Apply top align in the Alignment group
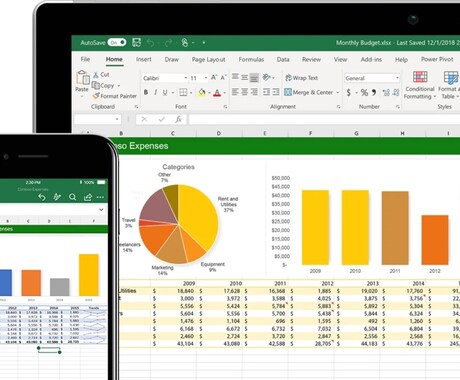 pos(235,77)
